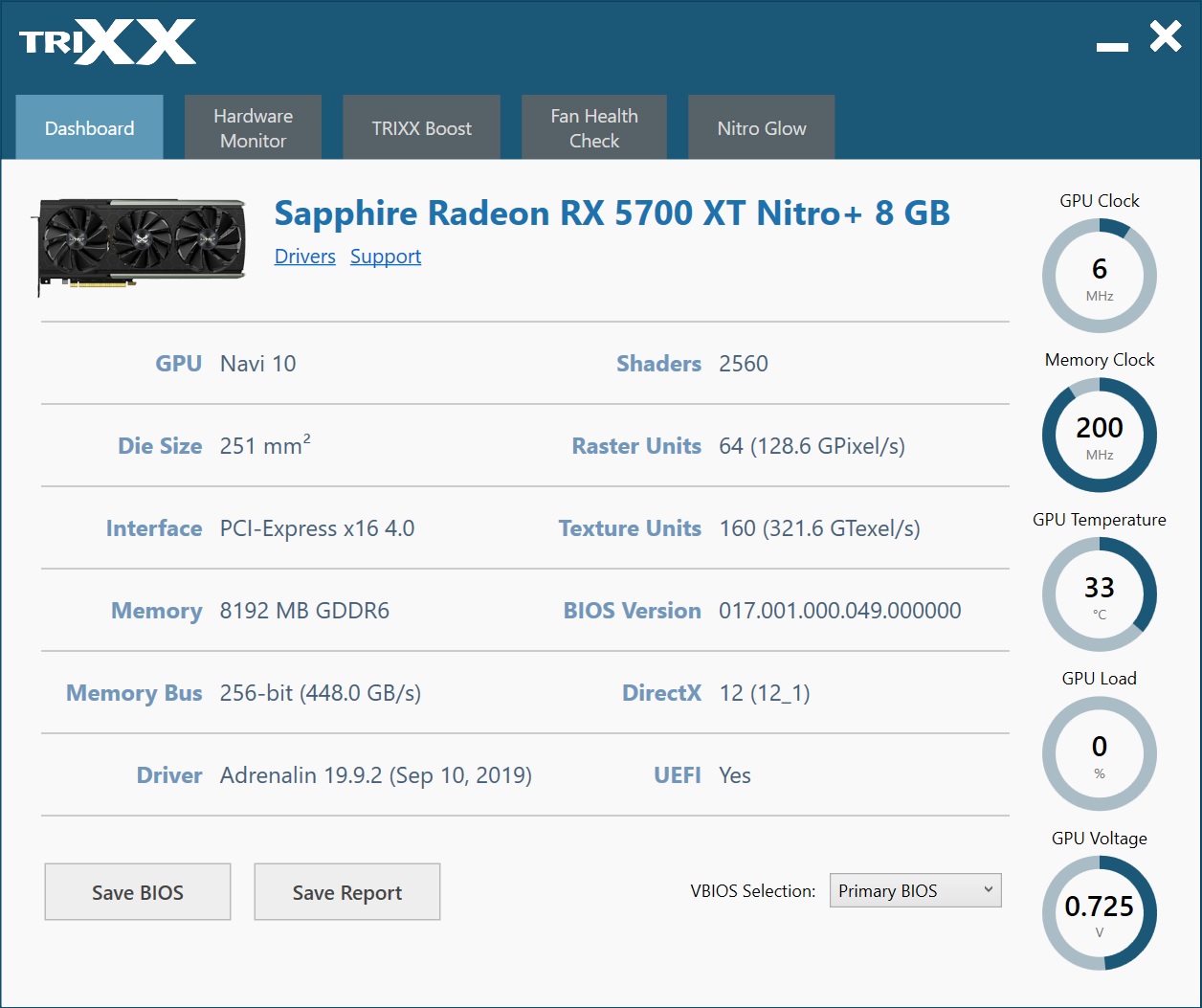Click the Raster Units label
The height and width of the screenshot is (1008, 1202).
(x=636, y=446)
